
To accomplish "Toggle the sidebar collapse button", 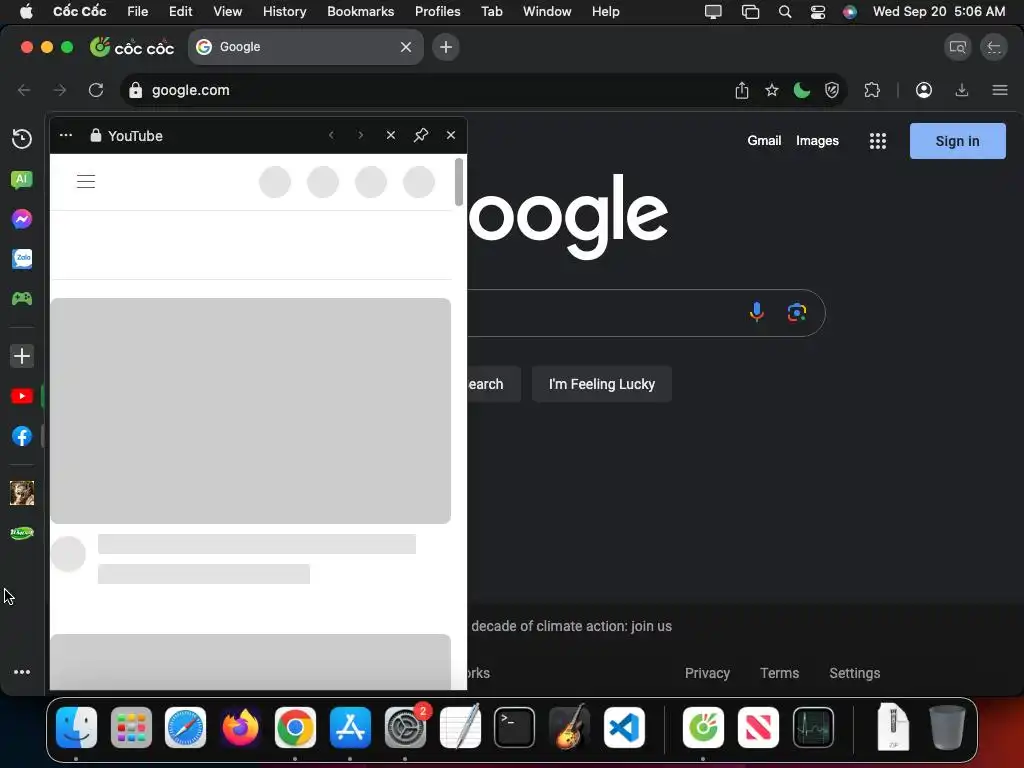I will pos(994,47).
